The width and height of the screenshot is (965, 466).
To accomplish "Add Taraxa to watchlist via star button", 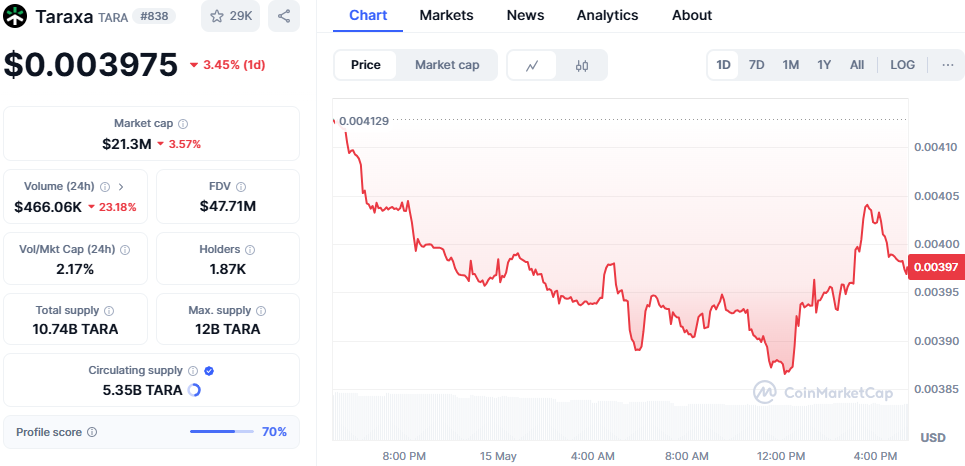I will coord(230,16).
